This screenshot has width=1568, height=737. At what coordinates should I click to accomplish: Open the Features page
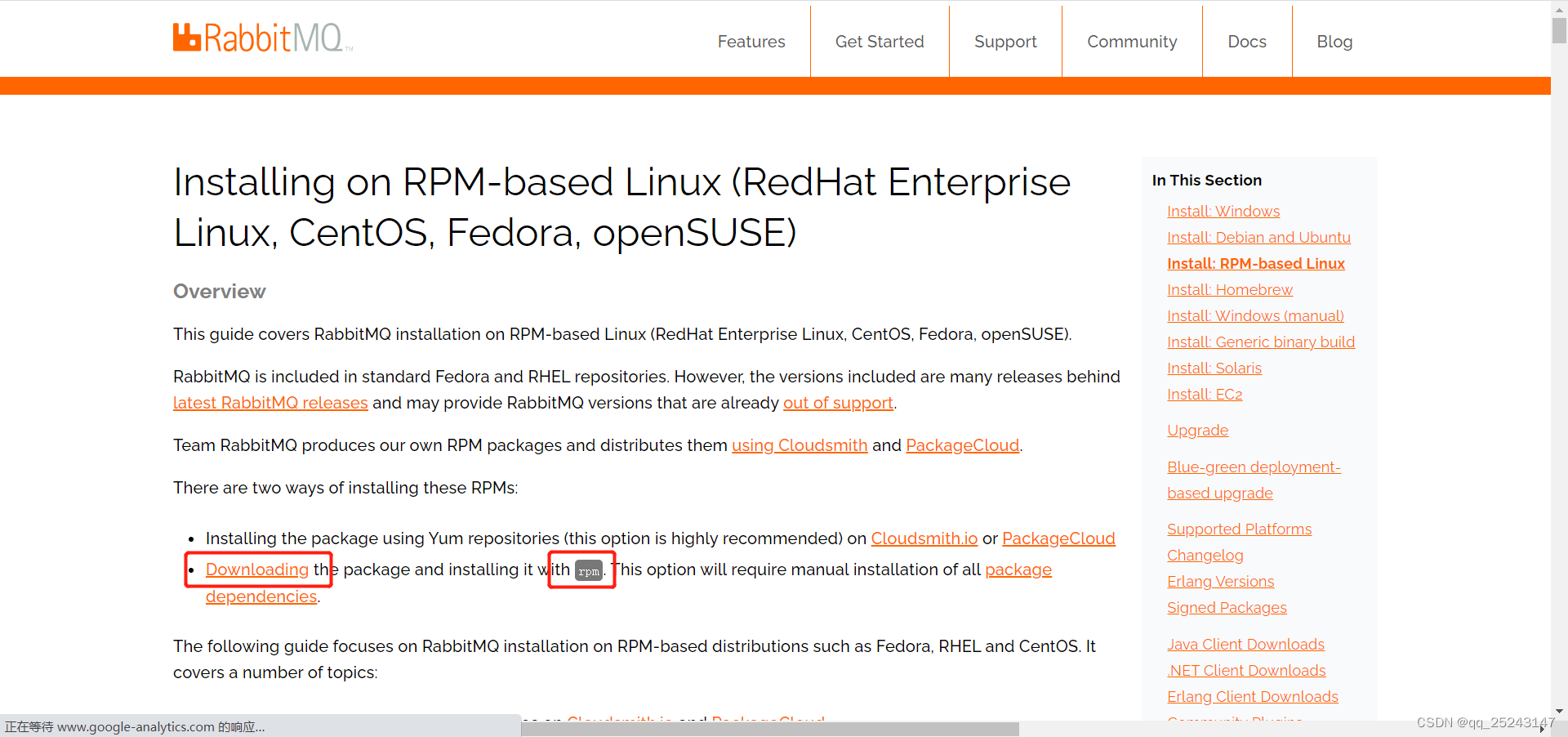tap(751, 41)
